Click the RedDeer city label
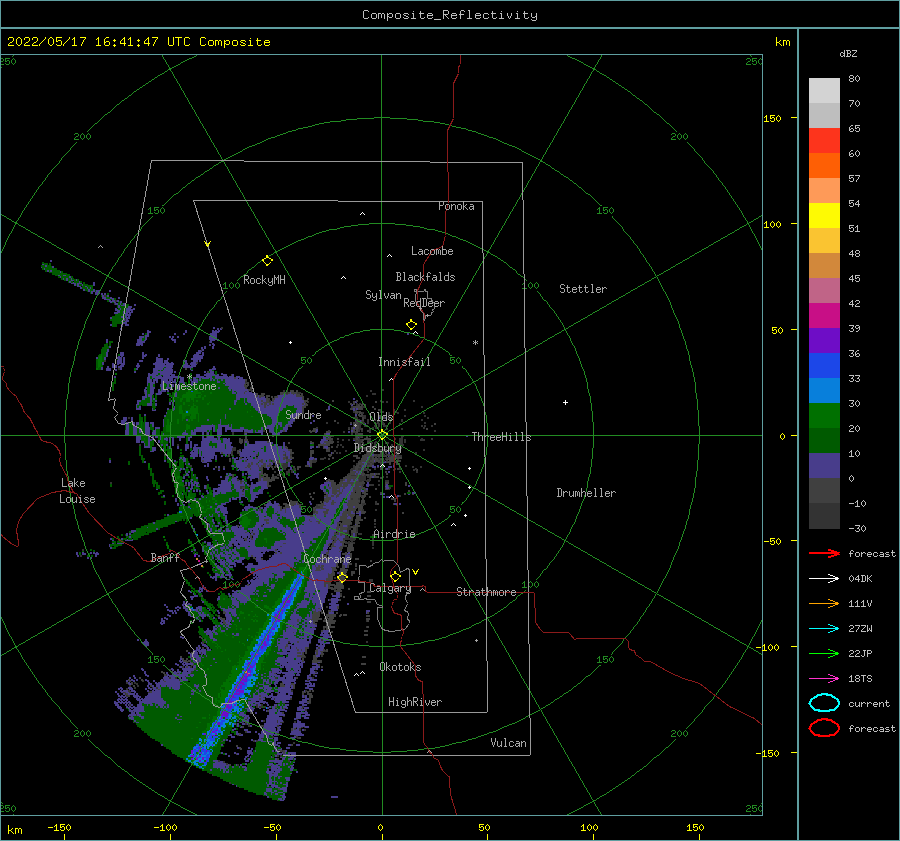 coord(424,303)
